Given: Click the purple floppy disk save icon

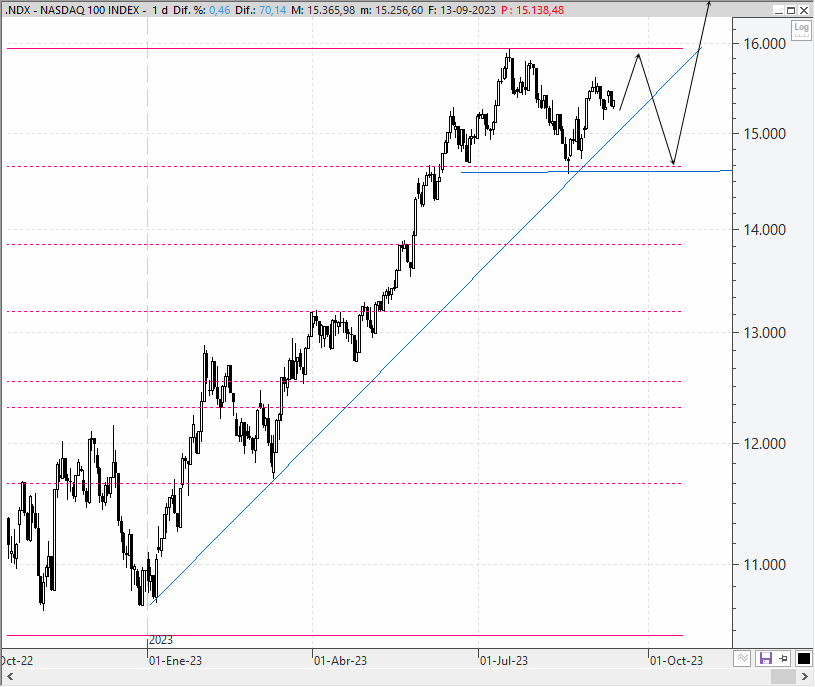Looking at the screenshot, I should (x=765, y=658).
